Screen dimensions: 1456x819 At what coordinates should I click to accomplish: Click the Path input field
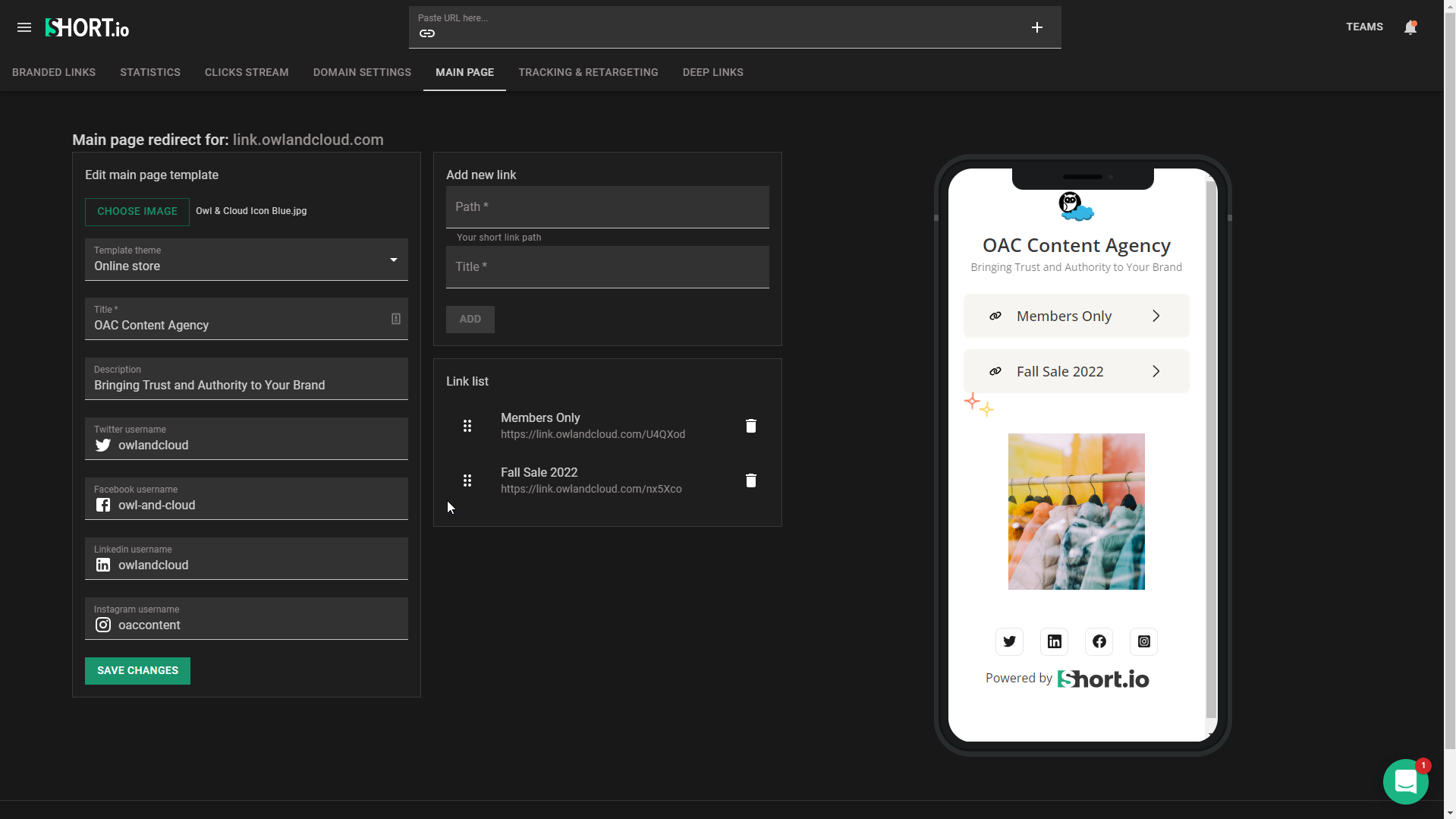pyautogui.click(x=607, y=207)
